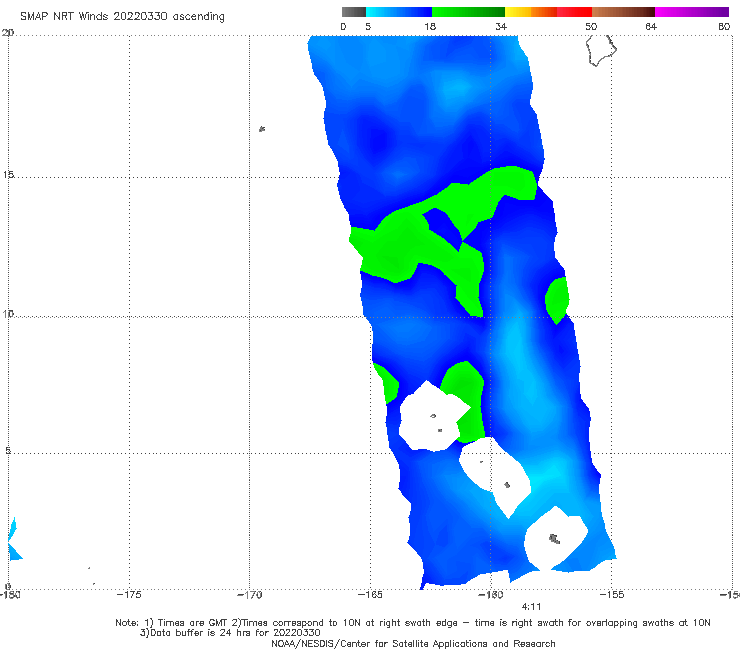Click the island outline in the top-right corner
The height and width of the screenshot is (650, 740).
coord(601,51)
